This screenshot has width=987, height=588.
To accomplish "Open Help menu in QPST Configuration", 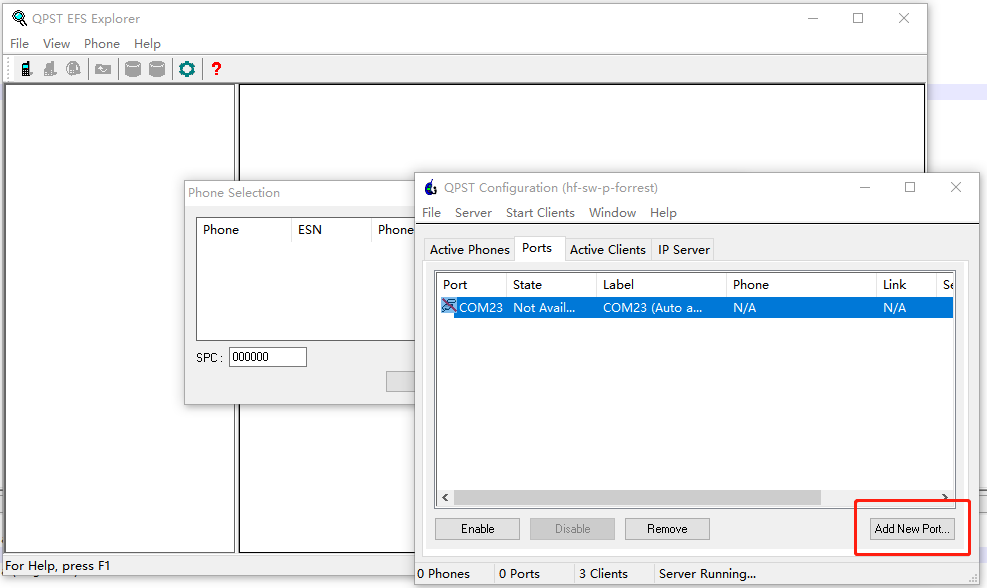I will 663,213.
